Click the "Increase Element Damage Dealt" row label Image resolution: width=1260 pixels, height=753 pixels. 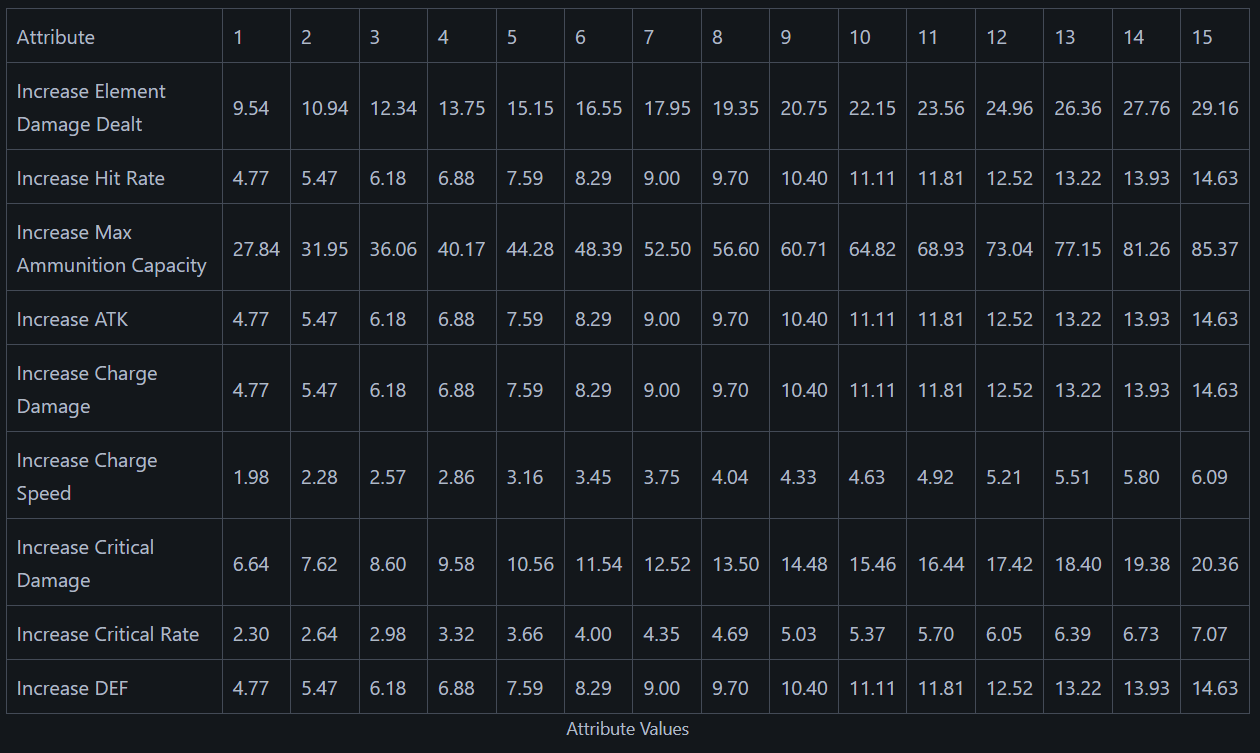point(91,108)
